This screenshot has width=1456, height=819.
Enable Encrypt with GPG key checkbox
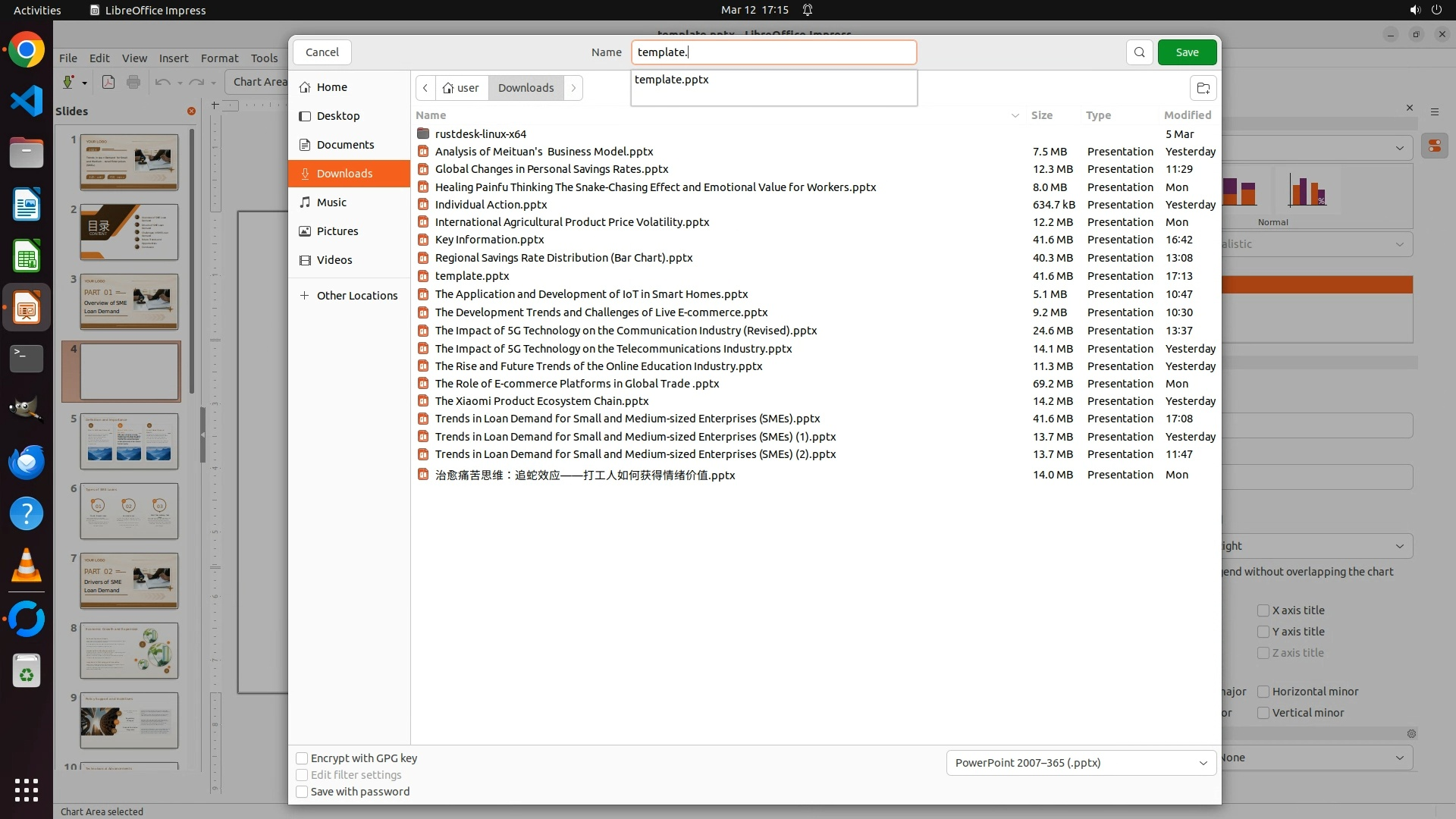tap(302, 758)
